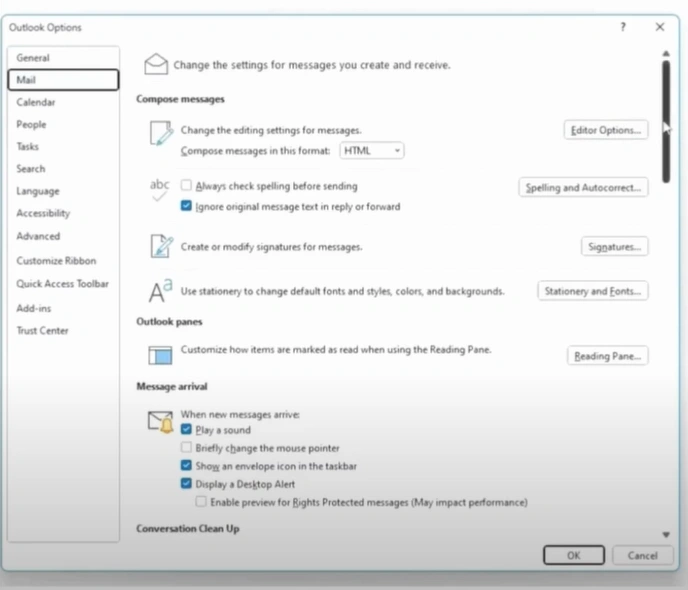Confirm with the OK button
The image size is (688, 590).
574,555
